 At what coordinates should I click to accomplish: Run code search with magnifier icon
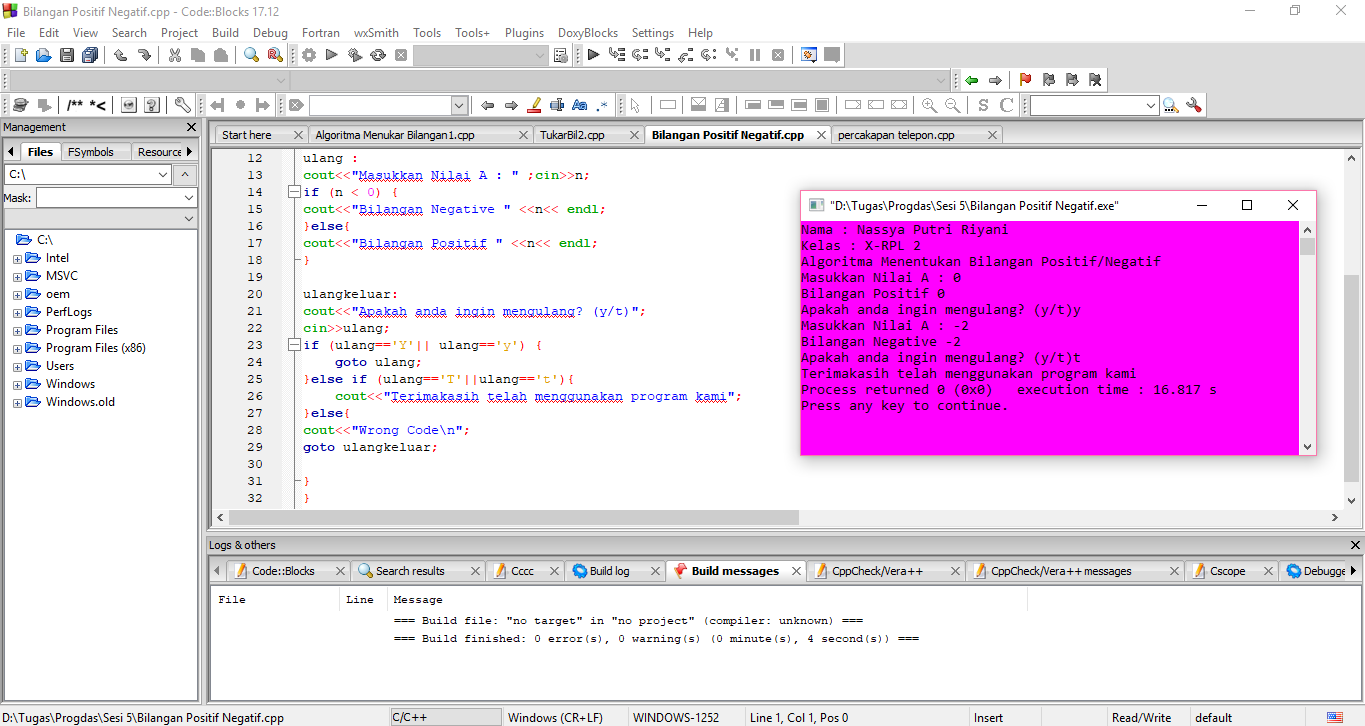click(1170, 105)
